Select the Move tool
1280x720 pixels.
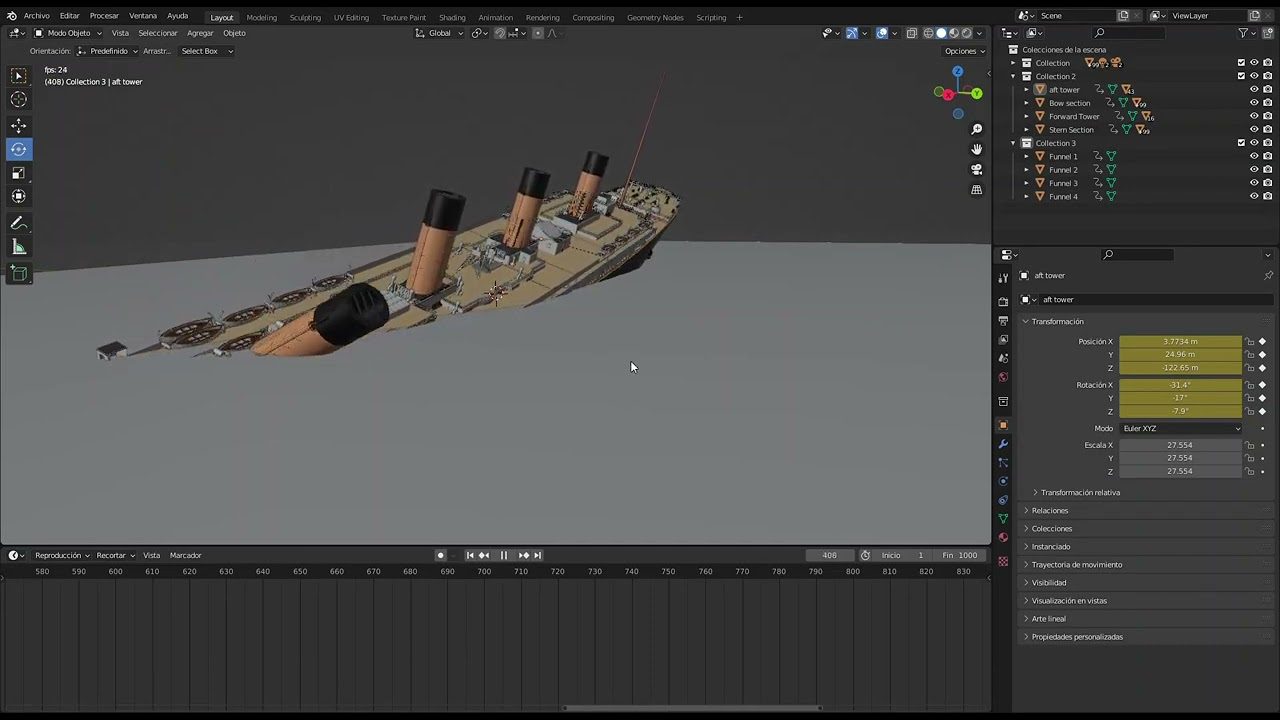tap(19, 125)
